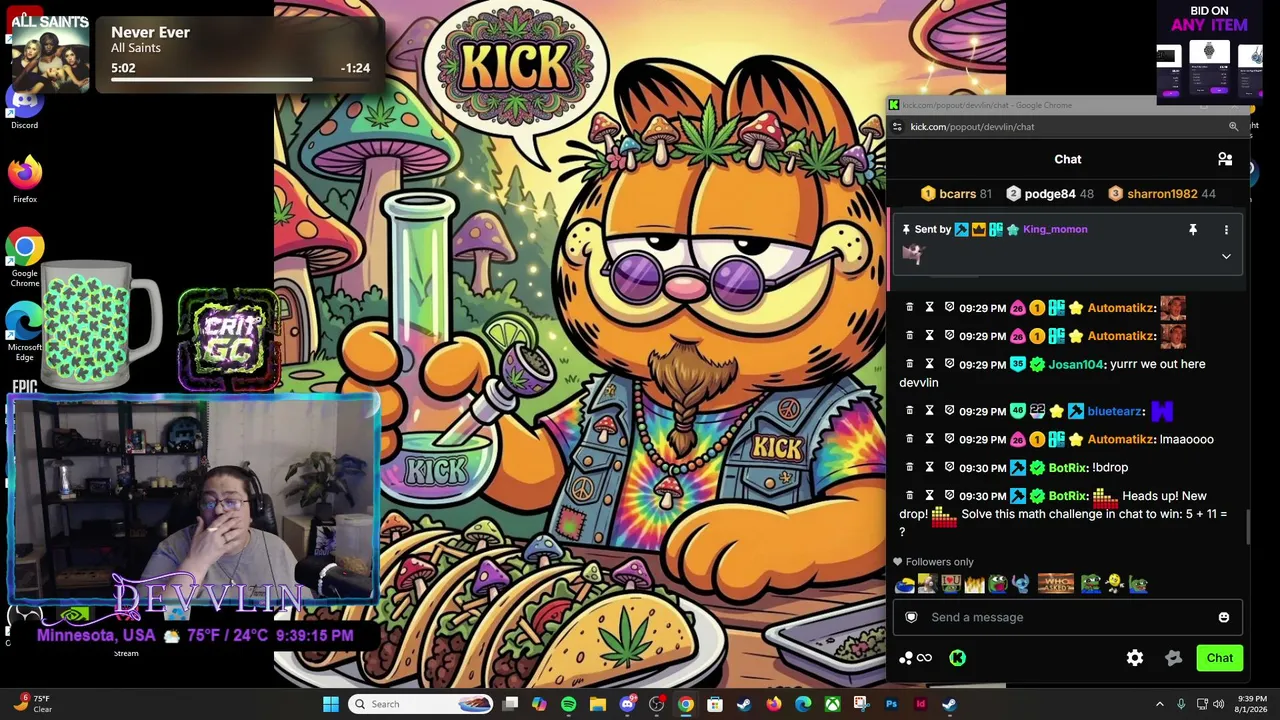Delete the blueteaz message with trash icon
The height and width of the screenshot is (720, 1280).
909,411
